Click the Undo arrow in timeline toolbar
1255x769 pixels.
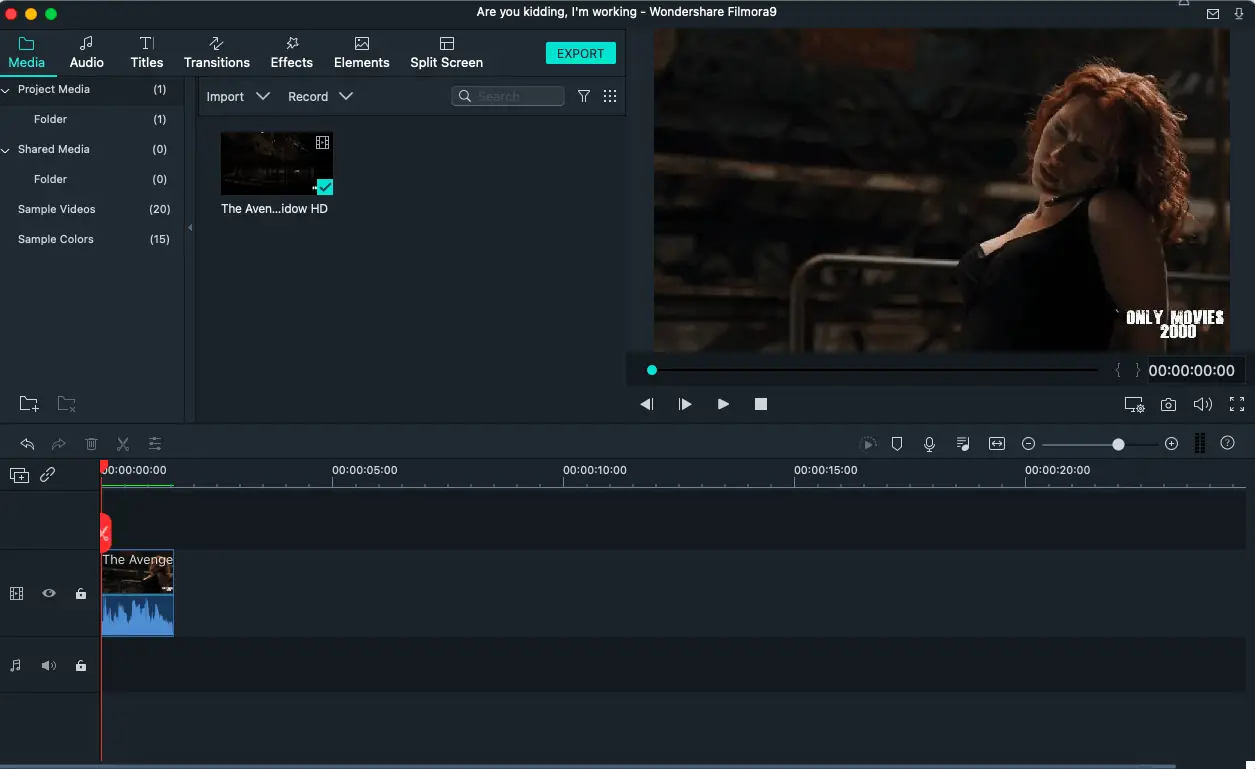pos(27,444)
